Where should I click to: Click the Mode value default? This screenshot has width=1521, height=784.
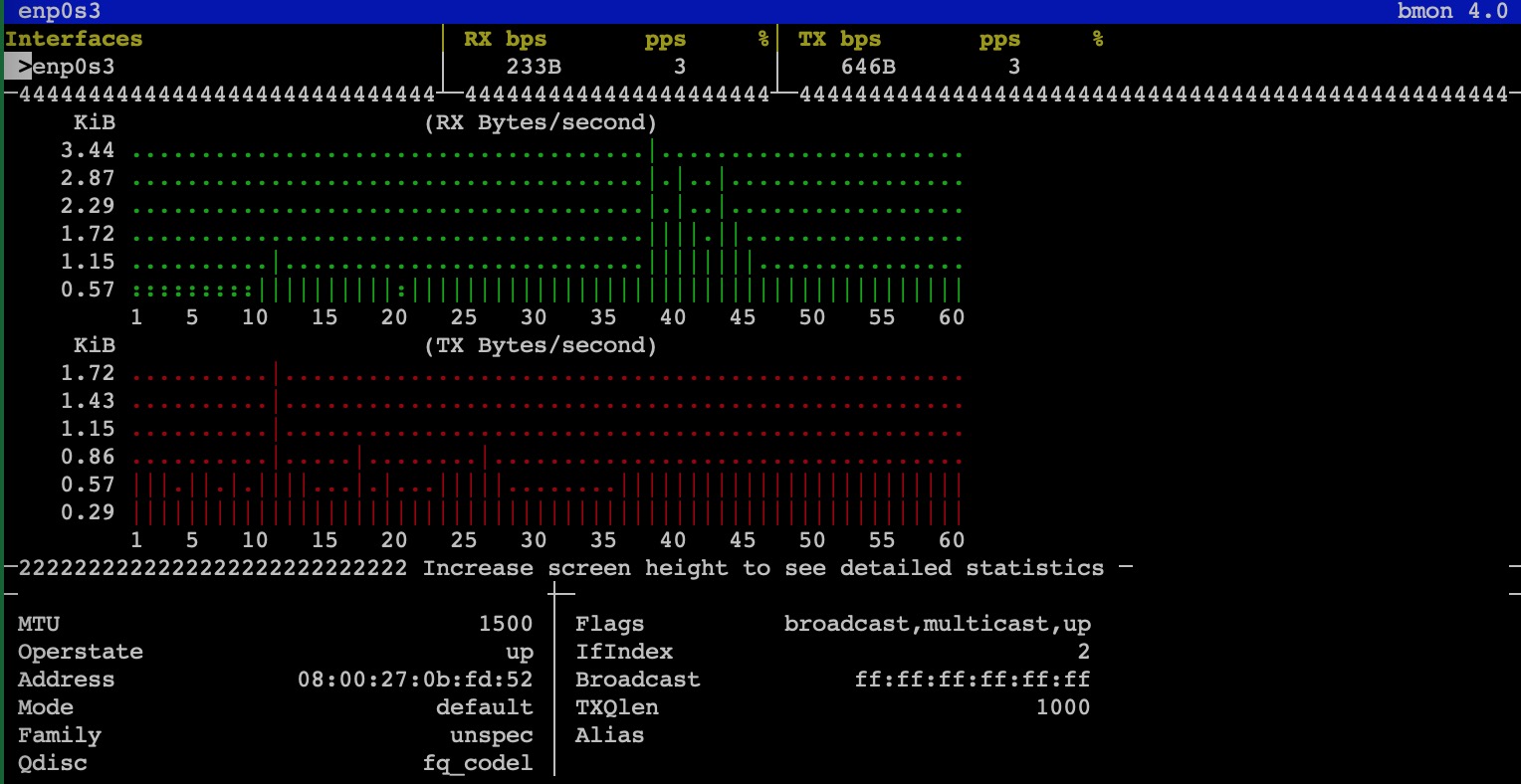click(x=485, y=707)
